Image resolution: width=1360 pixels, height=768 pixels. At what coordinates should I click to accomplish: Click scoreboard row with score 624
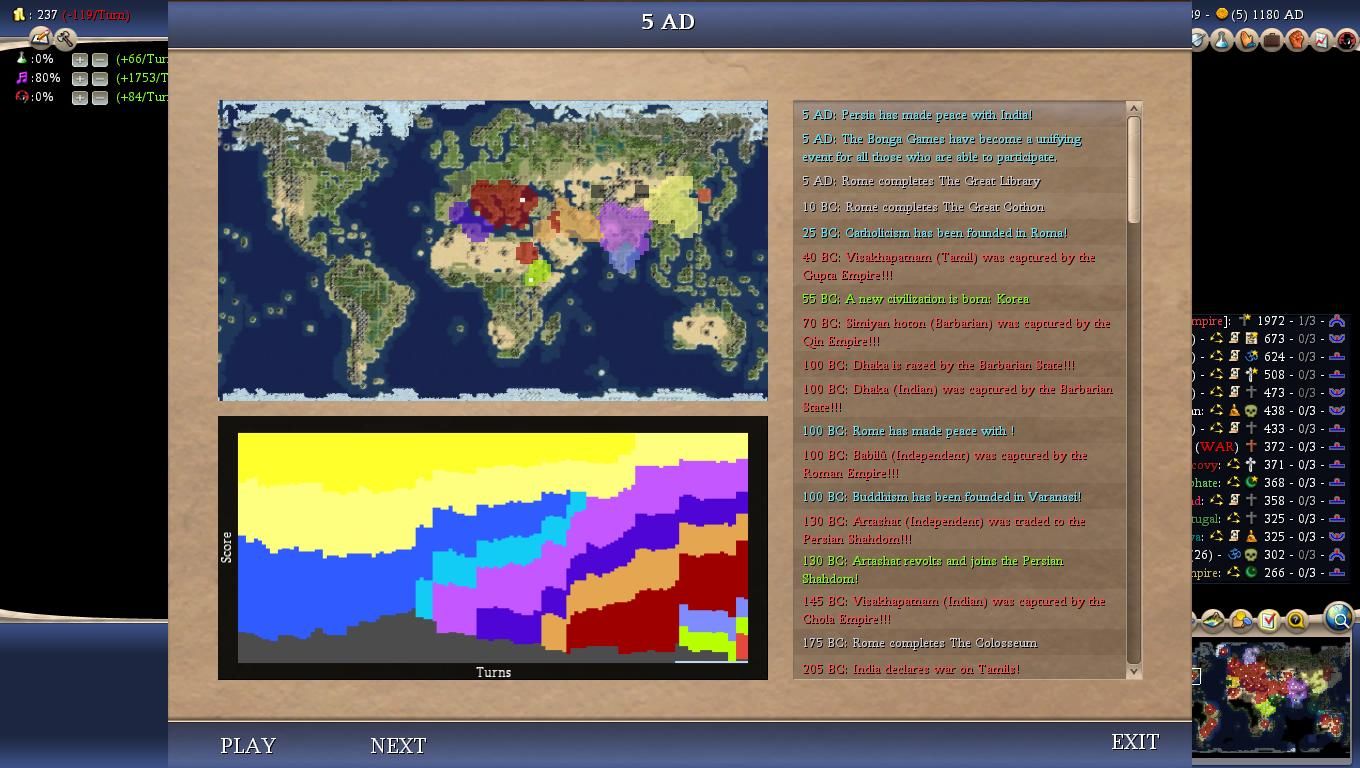(1270, 357)
